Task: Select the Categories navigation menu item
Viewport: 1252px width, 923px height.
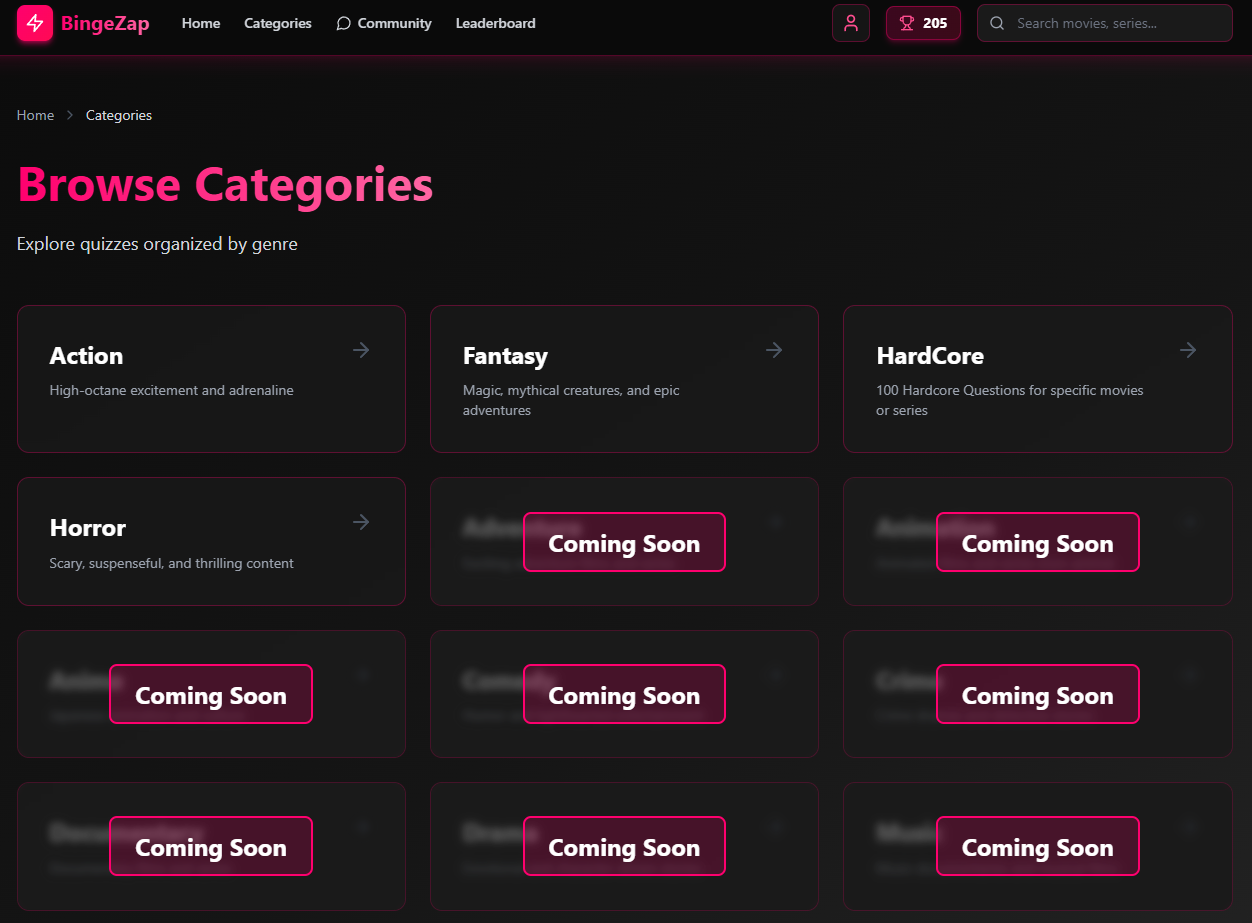Action: click(277, 23)
